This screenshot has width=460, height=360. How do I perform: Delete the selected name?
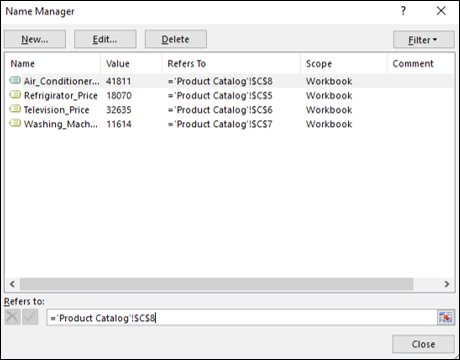[176, 39]
